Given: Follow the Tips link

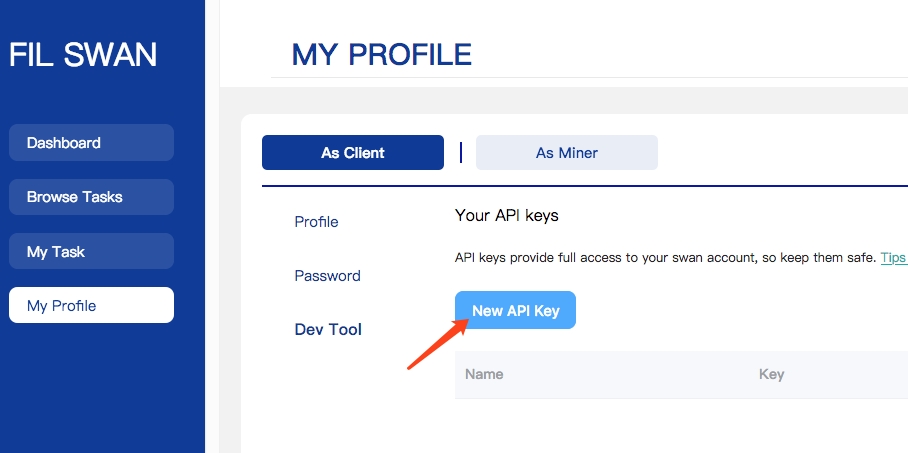Looking at the screenshot, I should click(893, 258).
